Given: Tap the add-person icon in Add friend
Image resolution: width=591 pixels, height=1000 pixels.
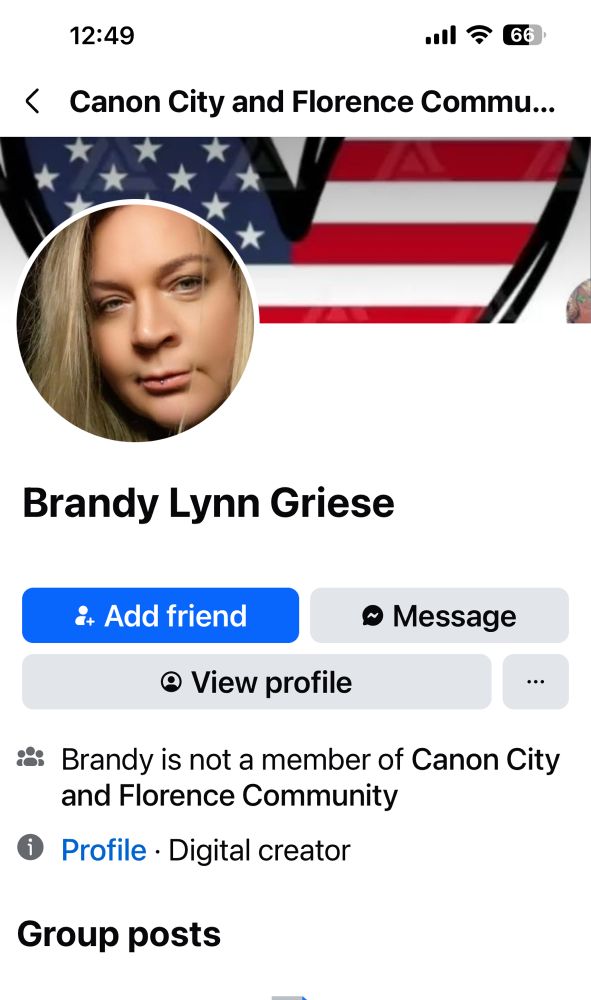Looking at the screenshot, I should coord(85,615).
